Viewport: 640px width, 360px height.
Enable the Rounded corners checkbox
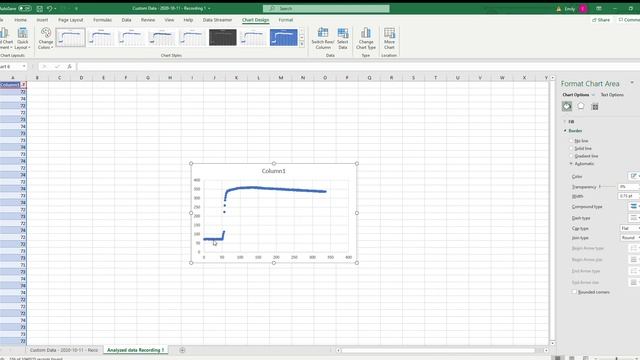point(574,292)
